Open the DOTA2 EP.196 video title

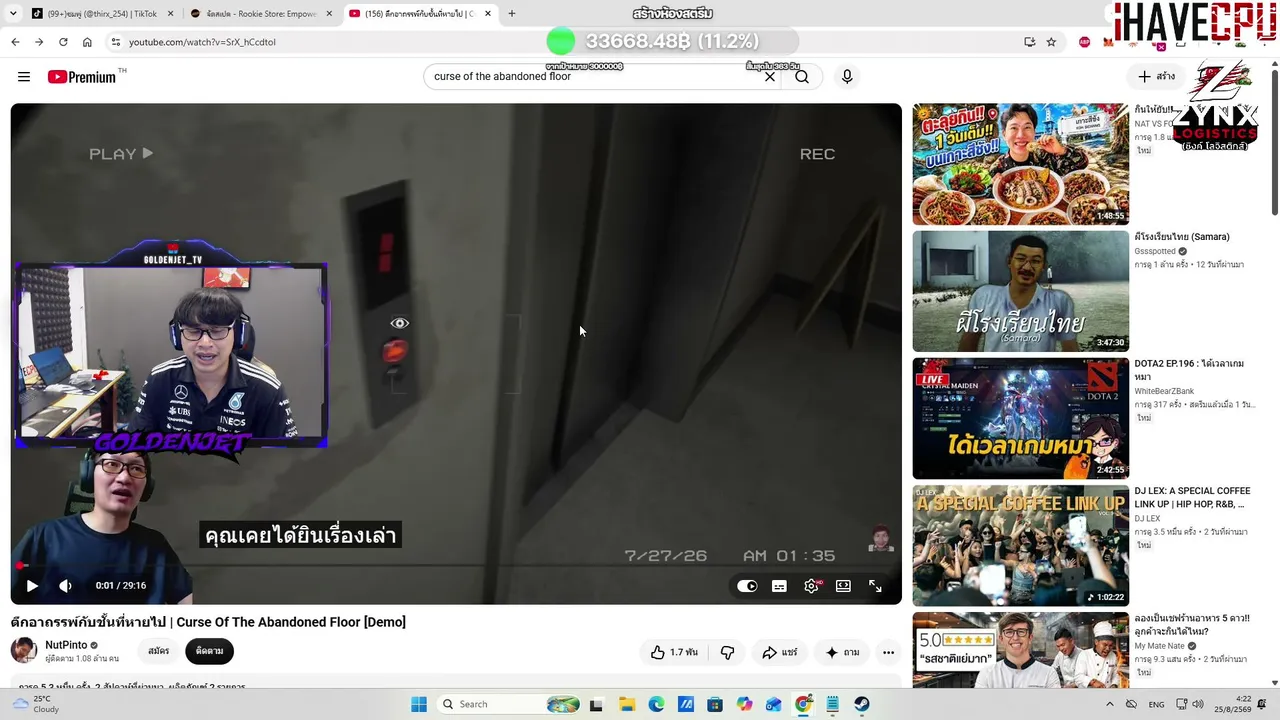(x=1189, y=370)
